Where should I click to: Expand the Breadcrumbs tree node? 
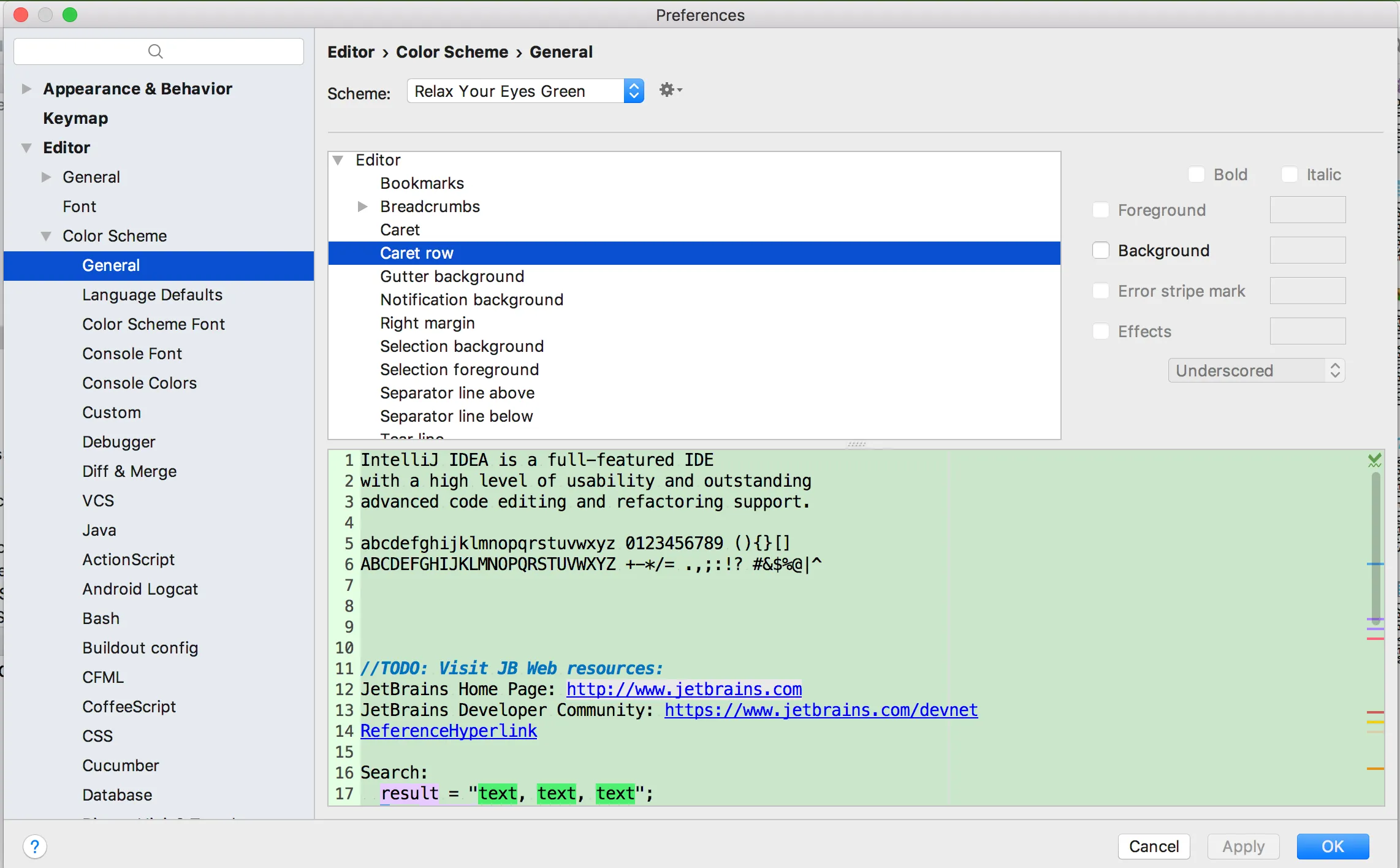pyautogui.click(x=362, y=207)
